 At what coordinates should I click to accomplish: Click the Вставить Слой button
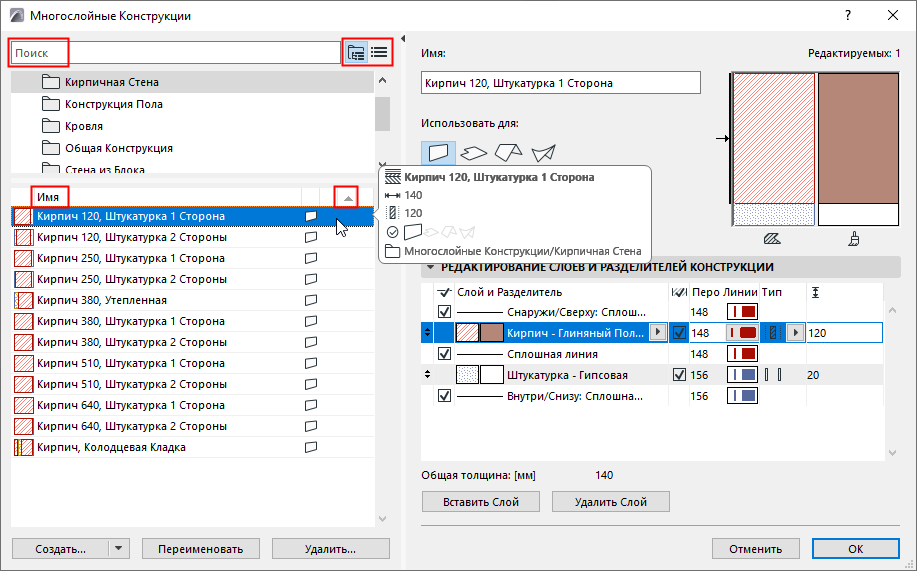pos(481,502)
